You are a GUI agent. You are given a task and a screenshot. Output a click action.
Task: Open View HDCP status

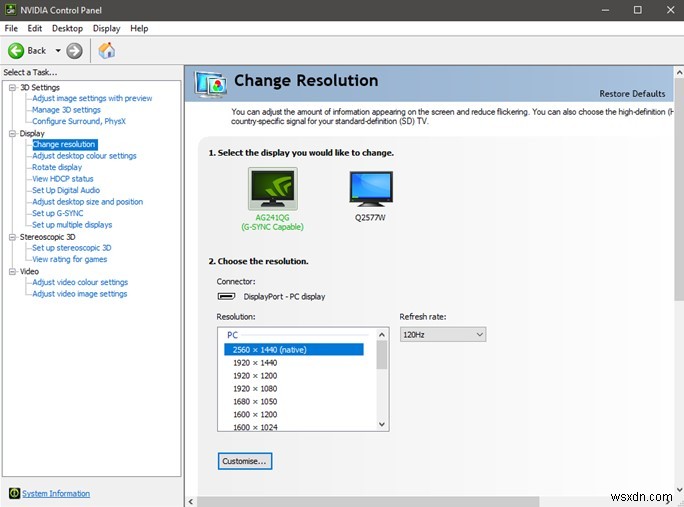[63, 179]
